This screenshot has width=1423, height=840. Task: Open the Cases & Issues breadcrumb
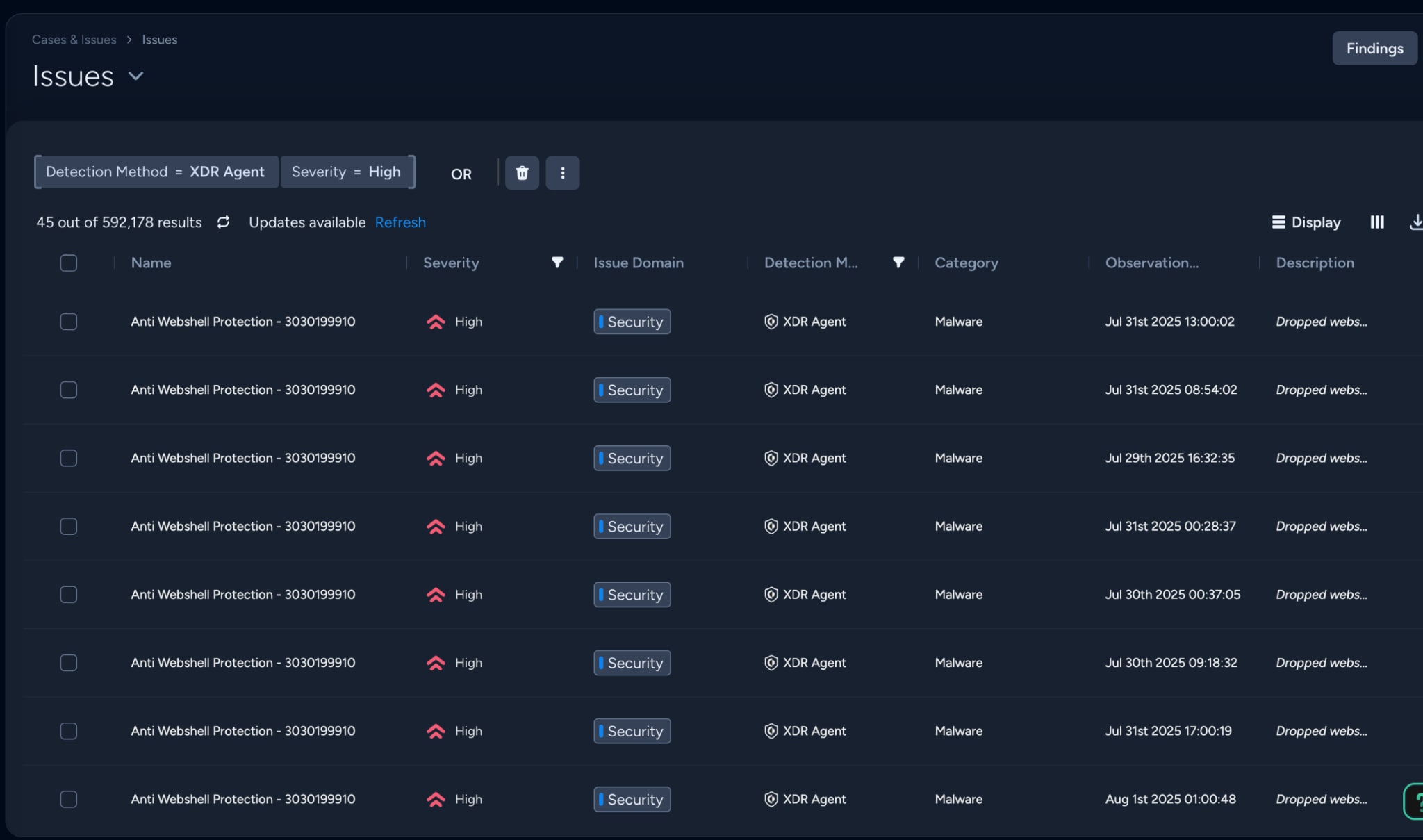[x=74, y=40]
